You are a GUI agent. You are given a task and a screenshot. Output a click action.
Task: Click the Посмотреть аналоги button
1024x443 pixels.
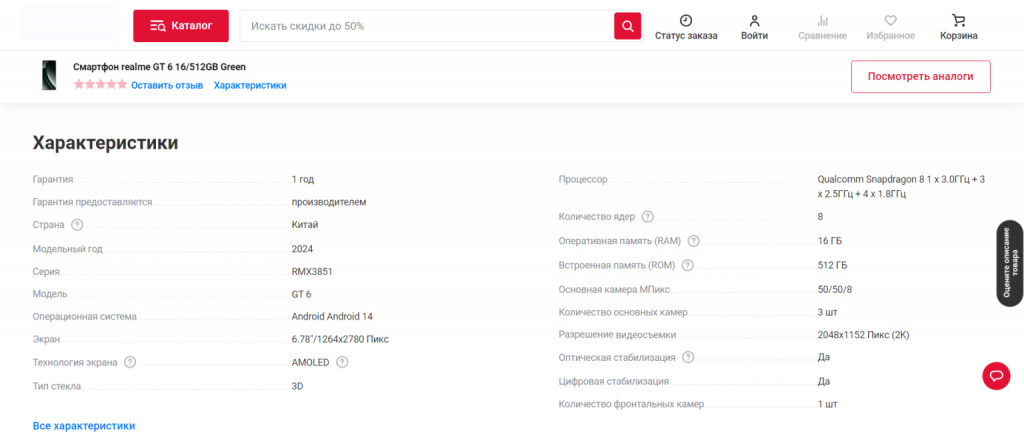pyautogui.click(x=920, y=76)
